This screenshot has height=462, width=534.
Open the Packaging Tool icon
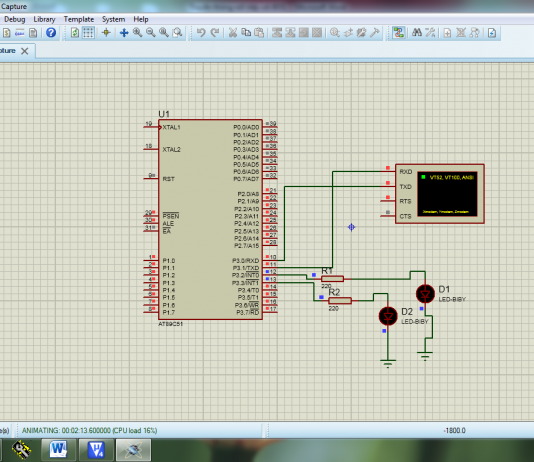pos(361,33)
